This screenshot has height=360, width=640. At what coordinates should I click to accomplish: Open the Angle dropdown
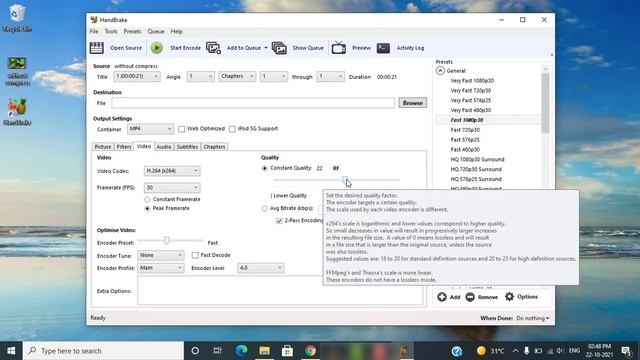pyautogui.click(x=200, y=76)
